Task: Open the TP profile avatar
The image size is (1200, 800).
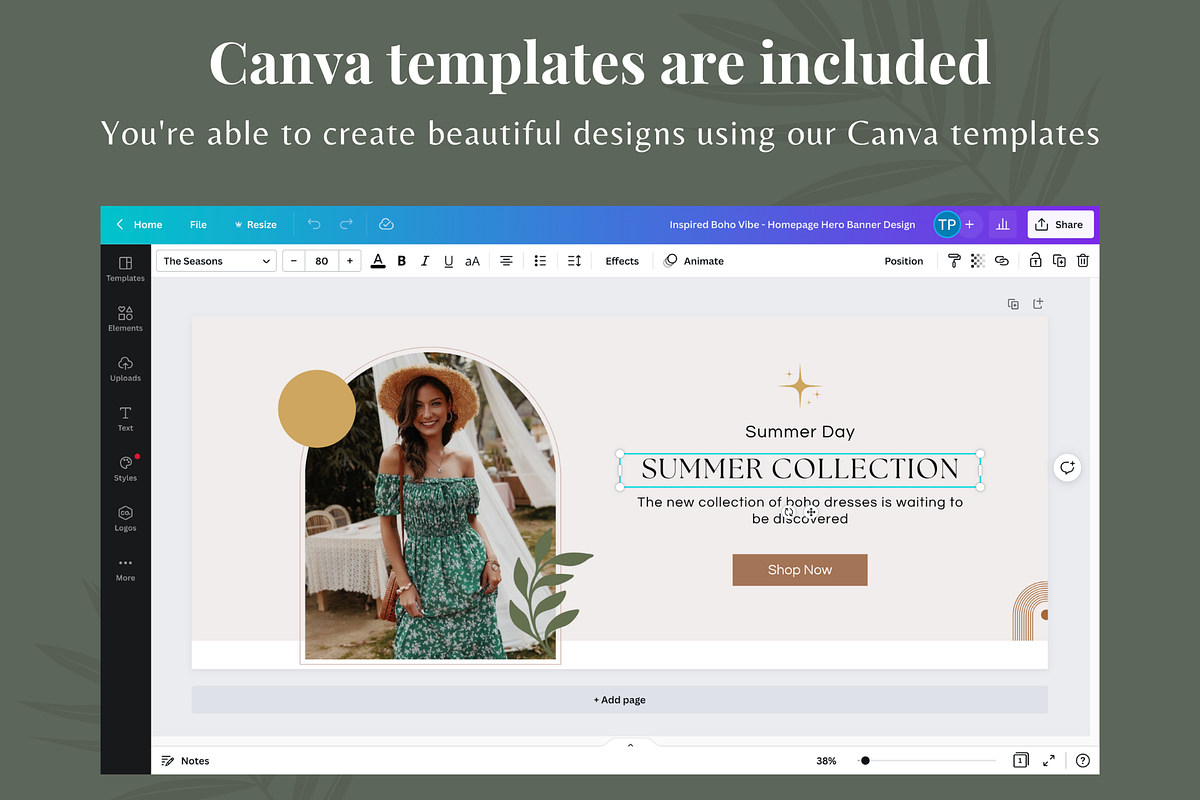Action: click(946, 225)
